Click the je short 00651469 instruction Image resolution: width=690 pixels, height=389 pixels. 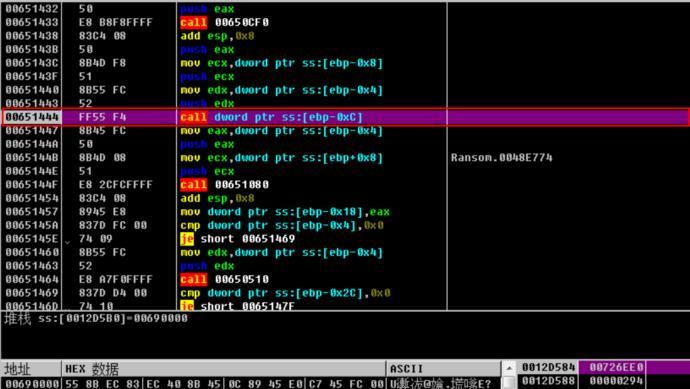point(238,239)
